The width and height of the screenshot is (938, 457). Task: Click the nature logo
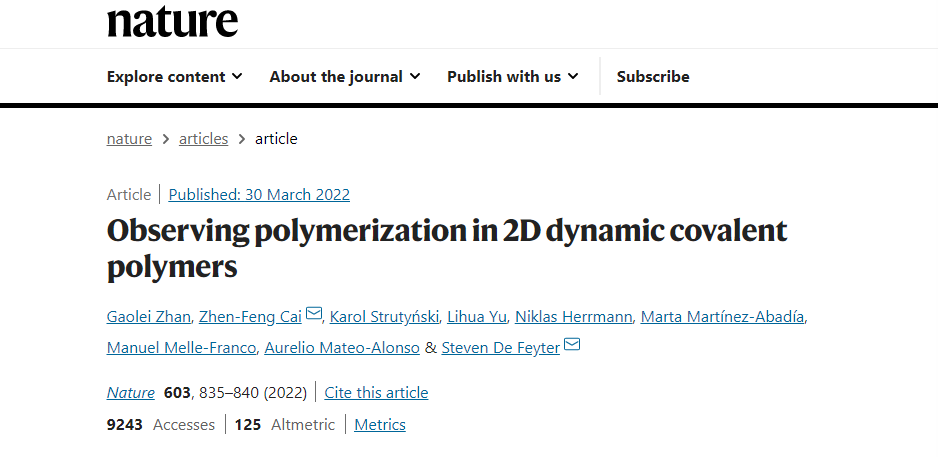[x=172, y=22]
